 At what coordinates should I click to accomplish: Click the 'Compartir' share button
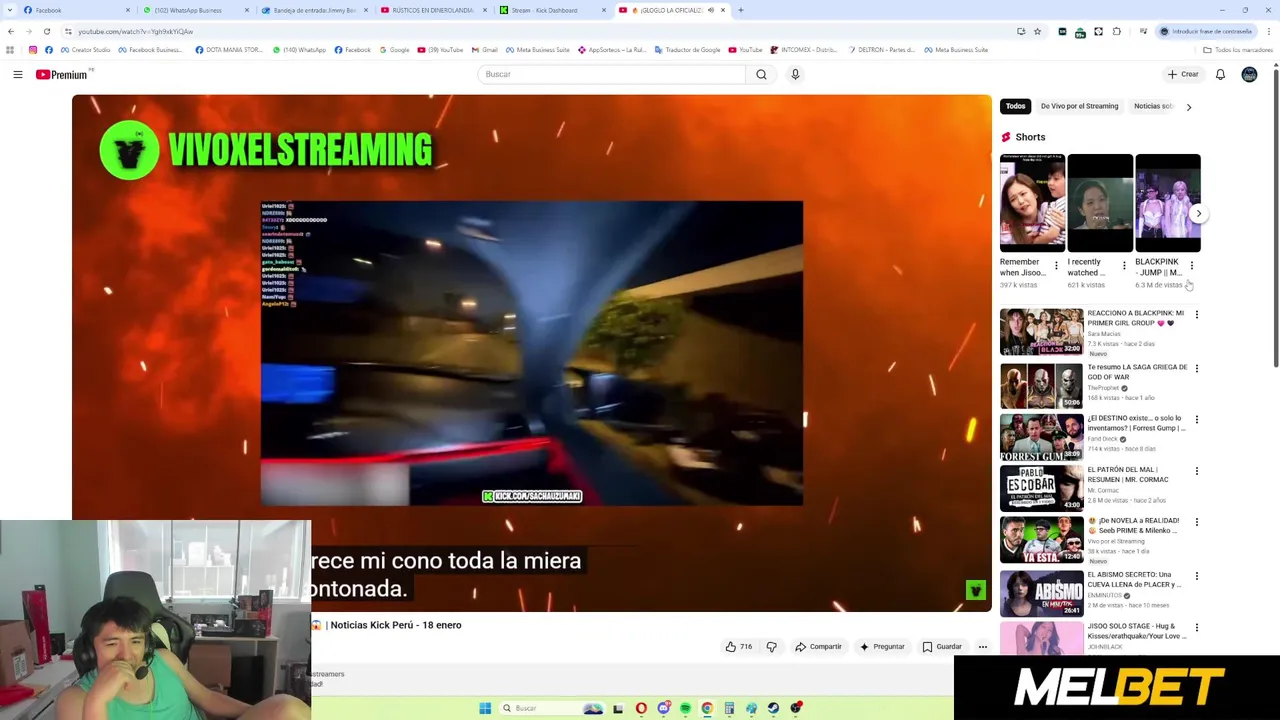818,647
